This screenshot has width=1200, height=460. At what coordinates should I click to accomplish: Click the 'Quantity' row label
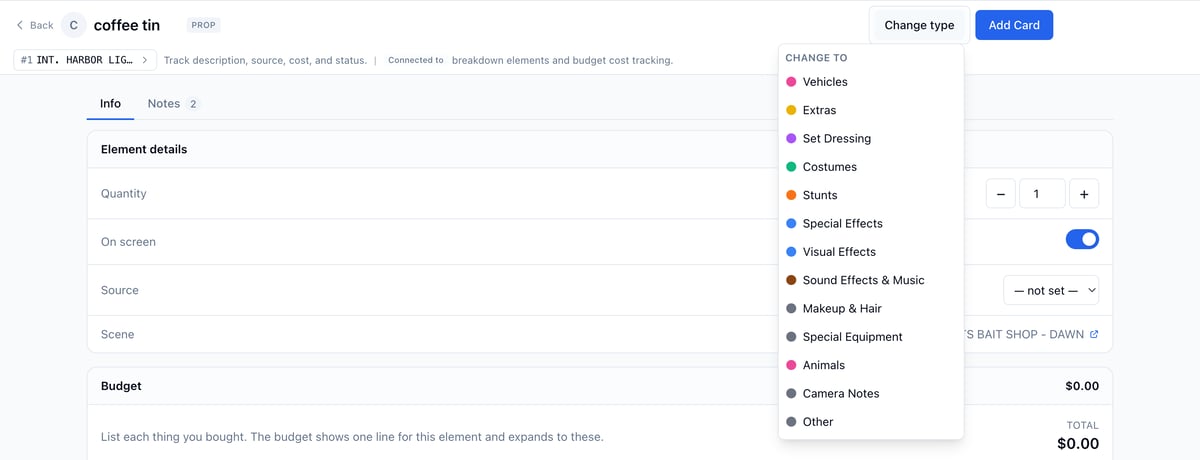pos(124,194)
